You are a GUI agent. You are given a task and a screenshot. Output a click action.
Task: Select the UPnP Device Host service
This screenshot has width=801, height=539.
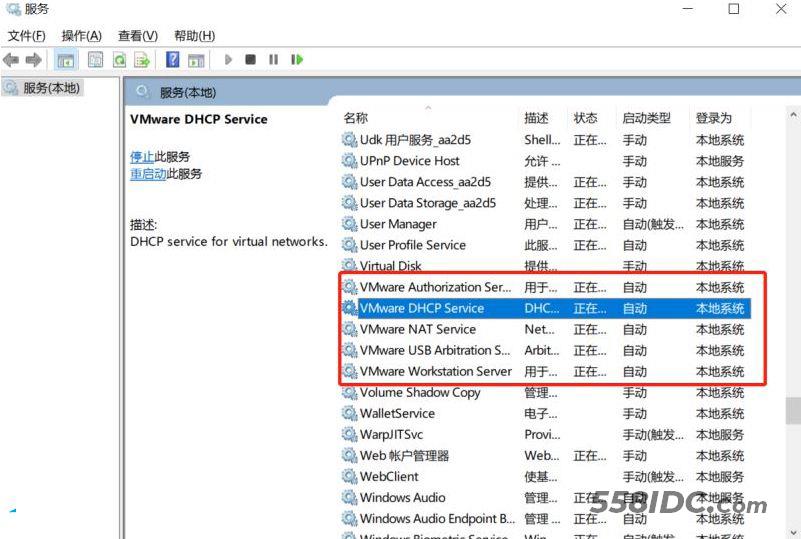coord(545,161)
